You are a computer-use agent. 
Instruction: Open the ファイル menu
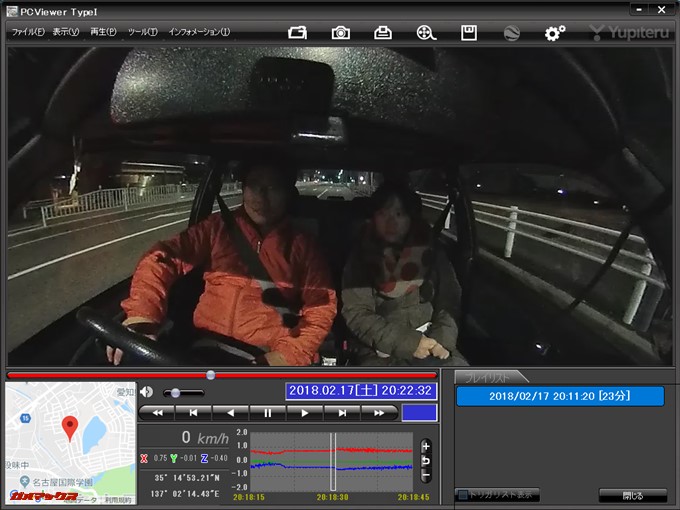[27, 32]
